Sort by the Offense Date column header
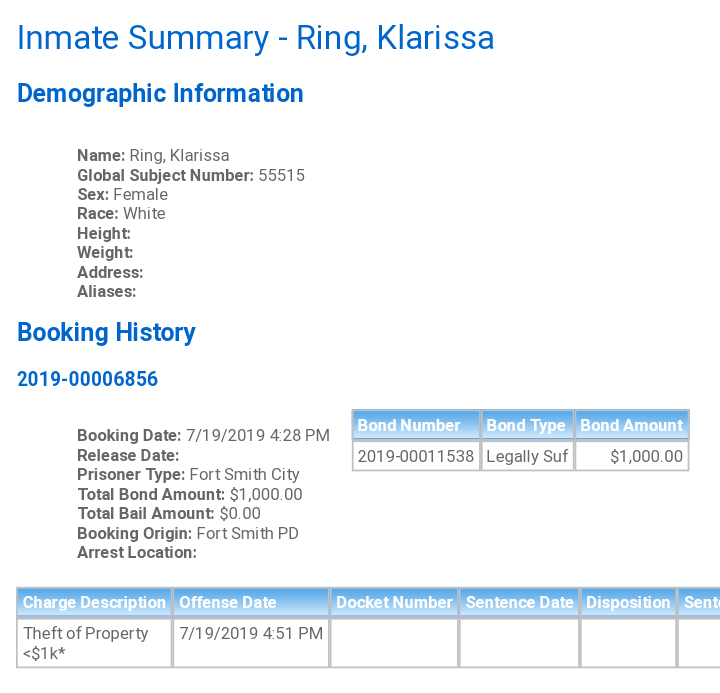The height and width of the screenshot is (693, 720). point(251,603)
